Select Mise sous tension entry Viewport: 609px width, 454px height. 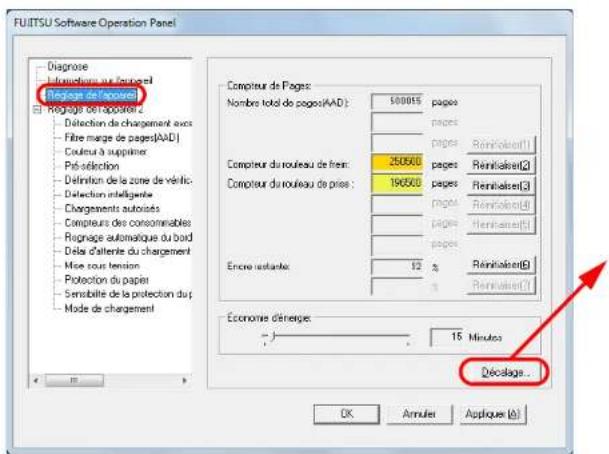(x=102, y=266)
